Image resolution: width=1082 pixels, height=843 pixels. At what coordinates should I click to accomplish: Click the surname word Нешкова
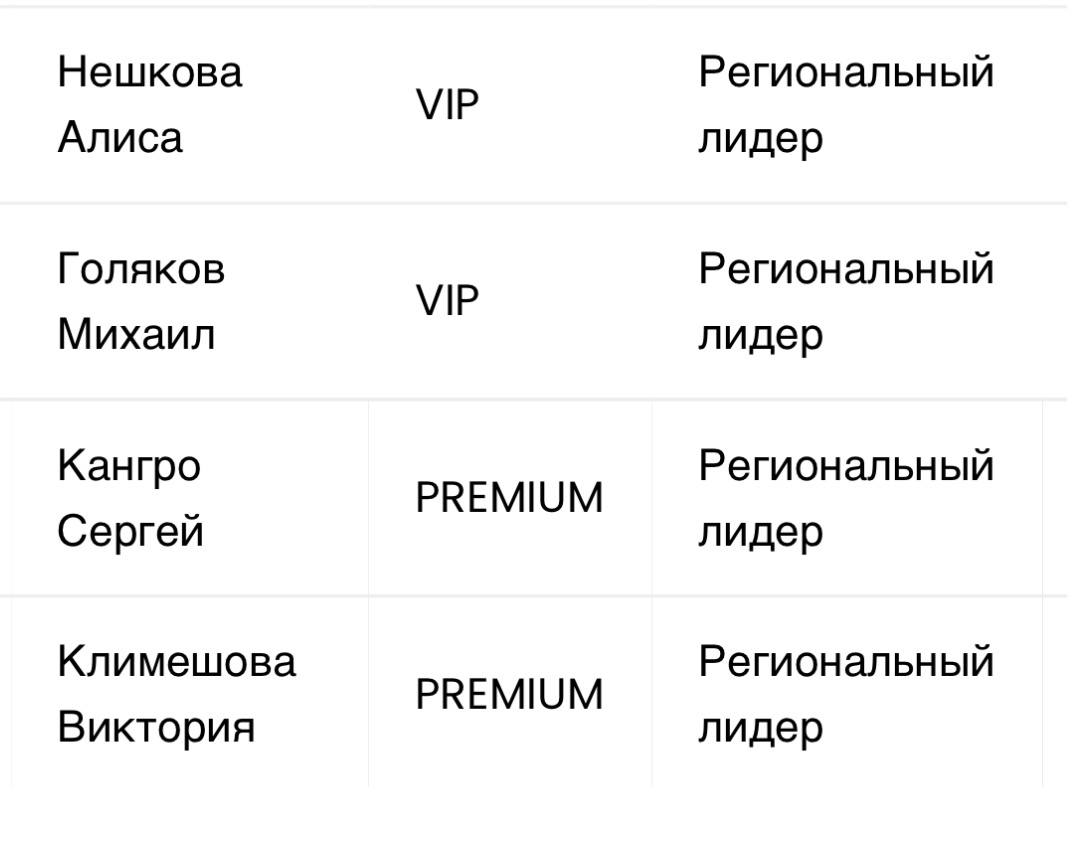click(150, 72)
